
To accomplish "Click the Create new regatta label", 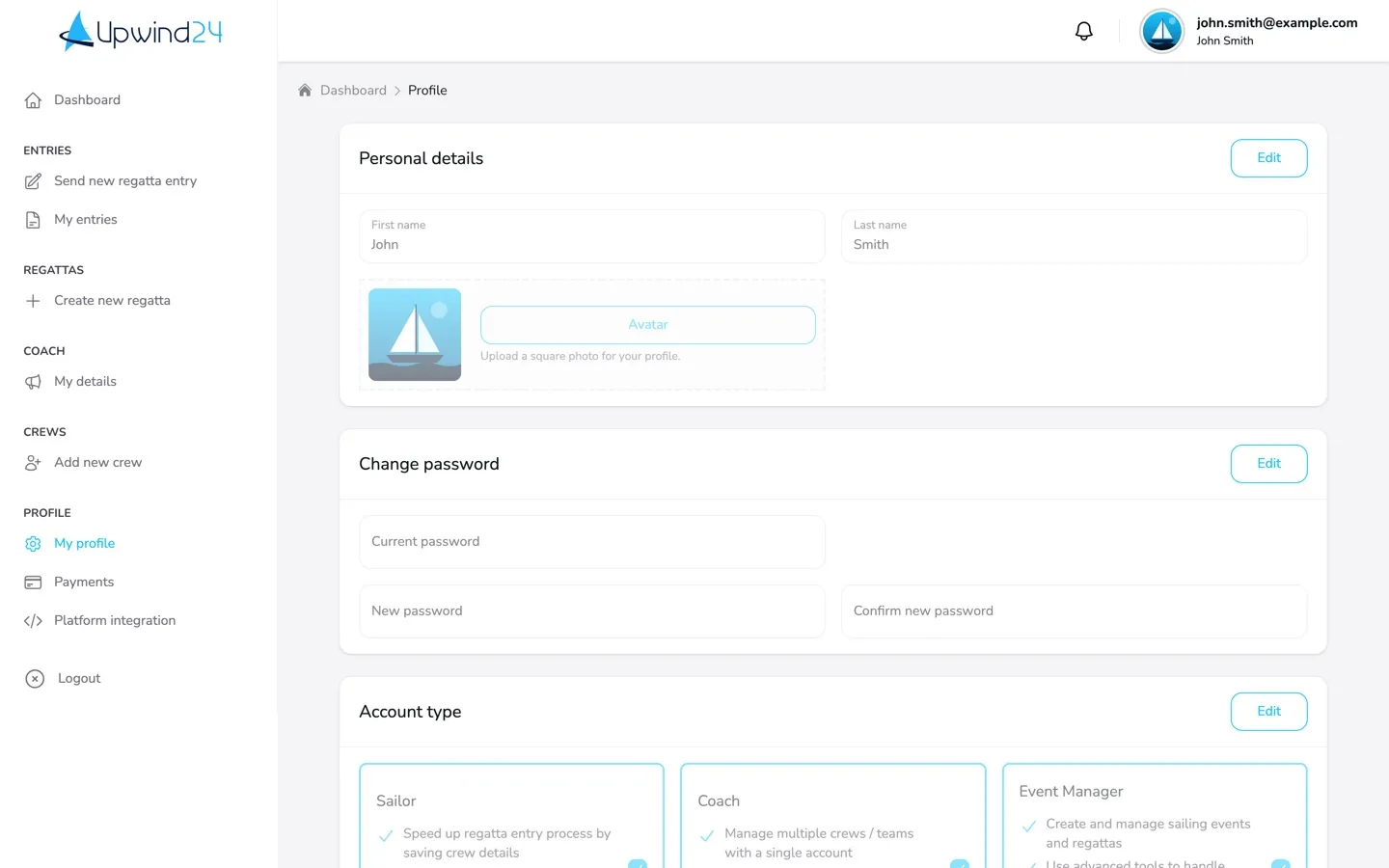I will 112,301.
